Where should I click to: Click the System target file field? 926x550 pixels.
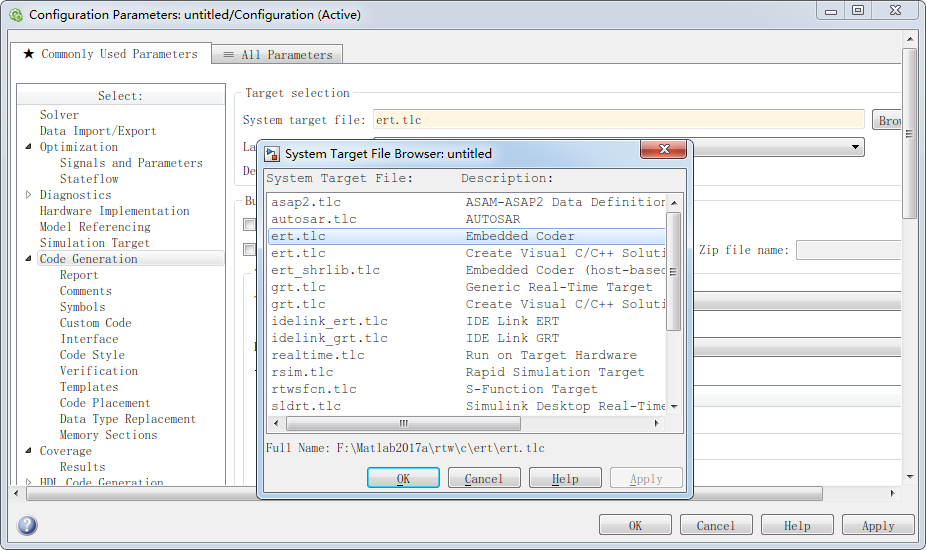click(x=618, y=120)
